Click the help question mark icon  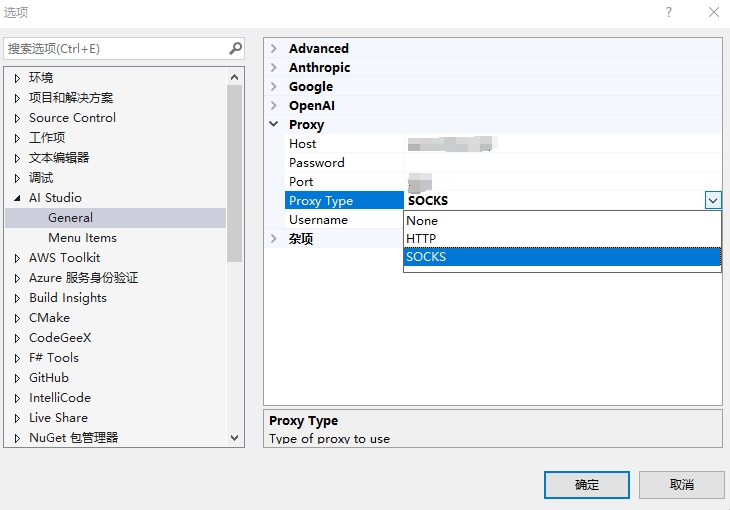pos(669,12)
